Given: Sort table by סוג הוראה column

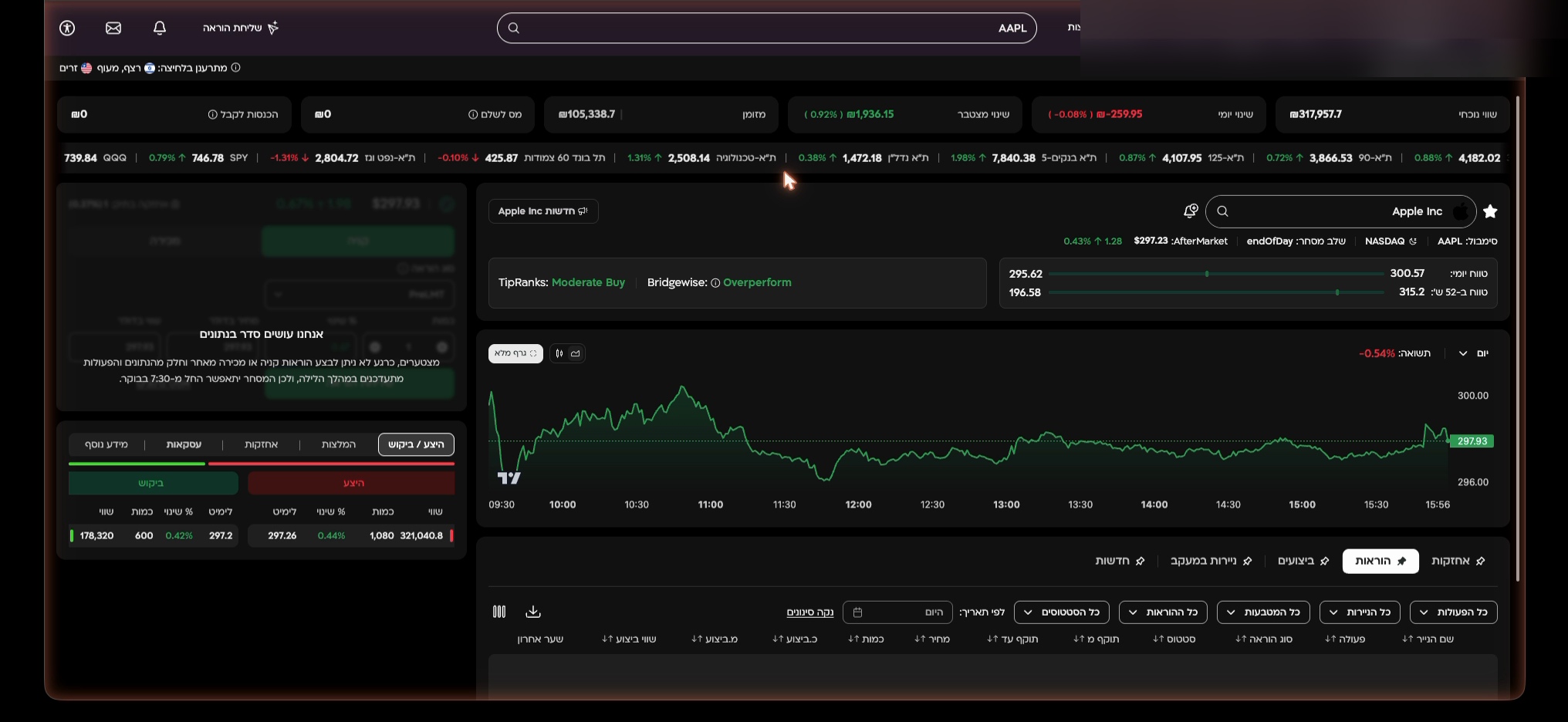Looking at the screenshot, I should point(1263,639).
